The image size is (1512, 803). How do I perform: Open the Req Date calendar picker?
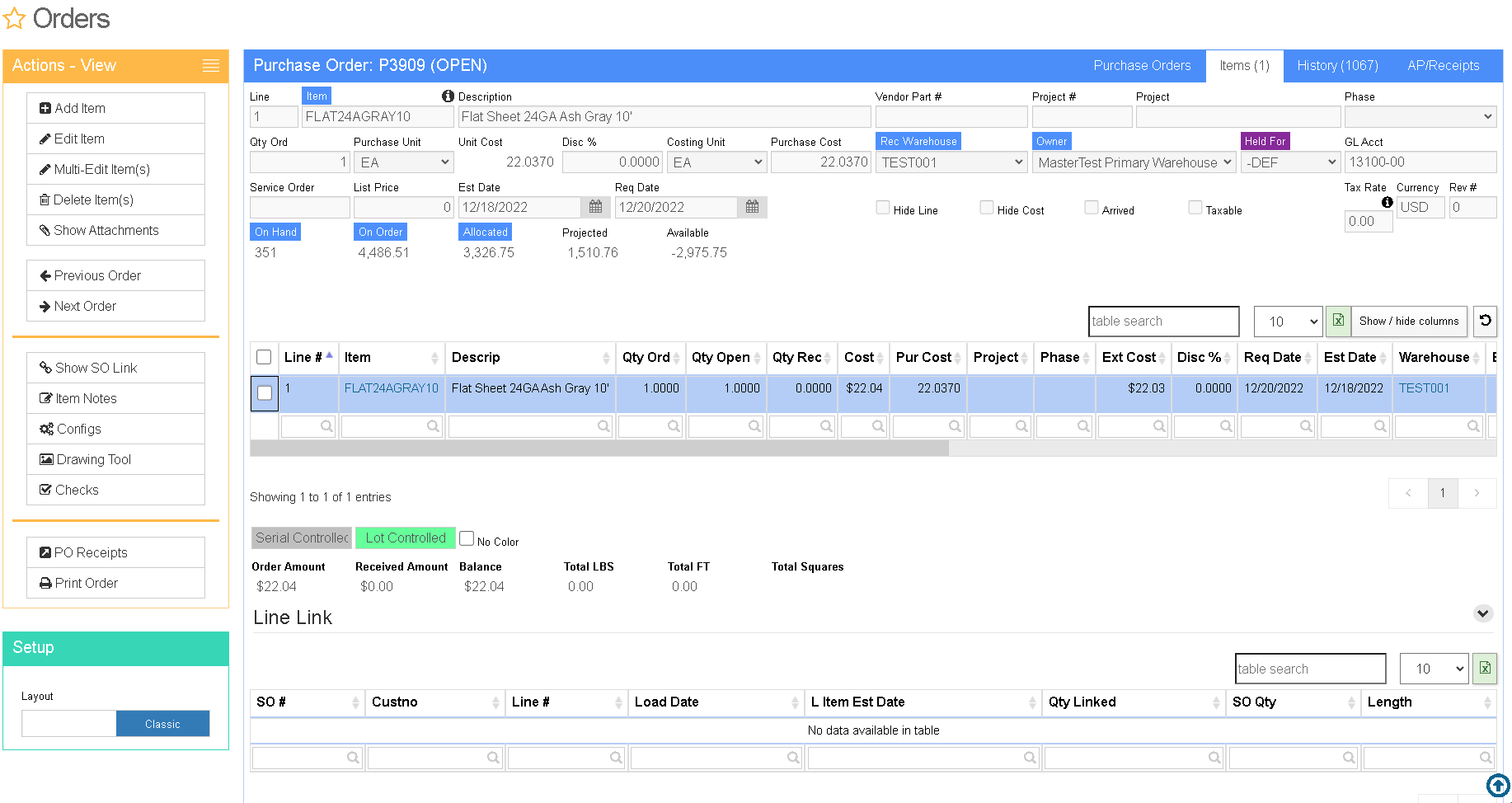752,207
